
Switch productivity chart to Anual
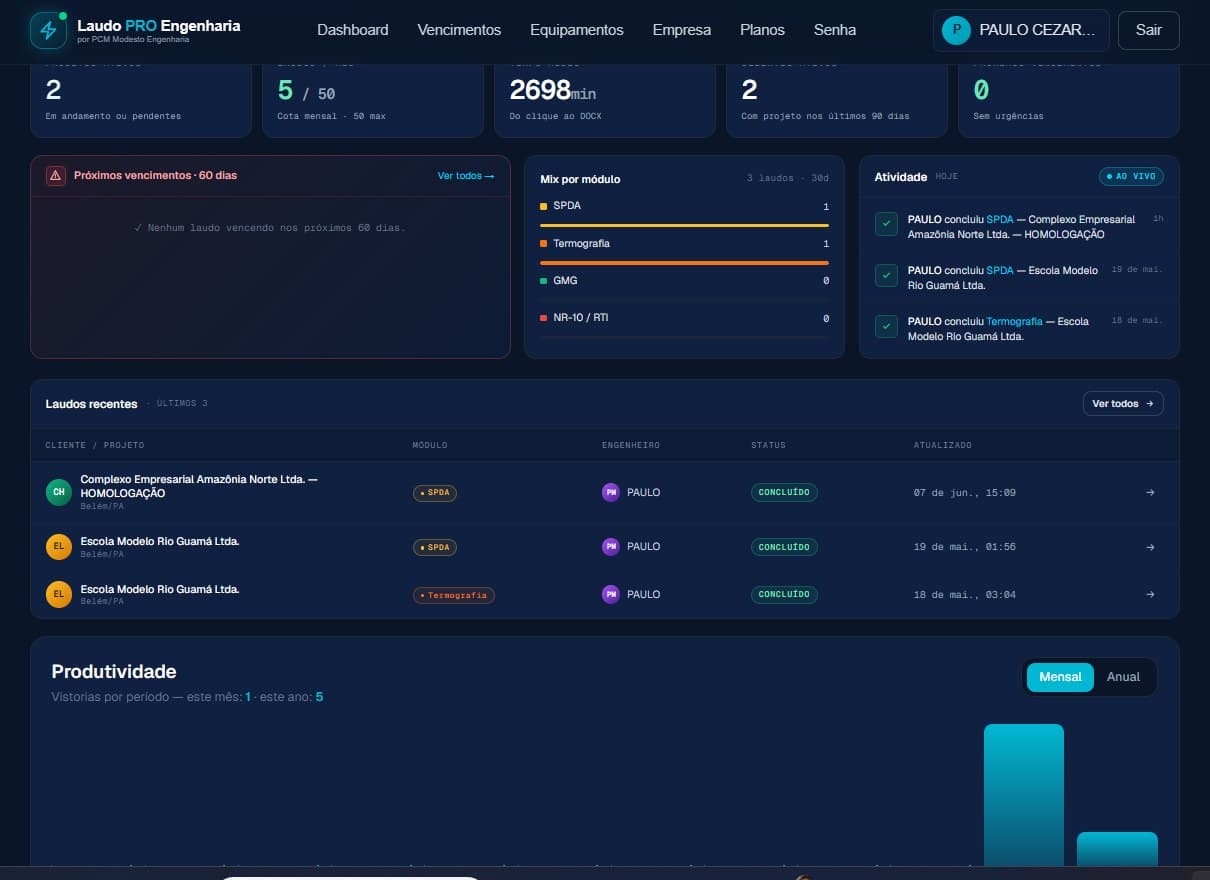(1123, 677)
